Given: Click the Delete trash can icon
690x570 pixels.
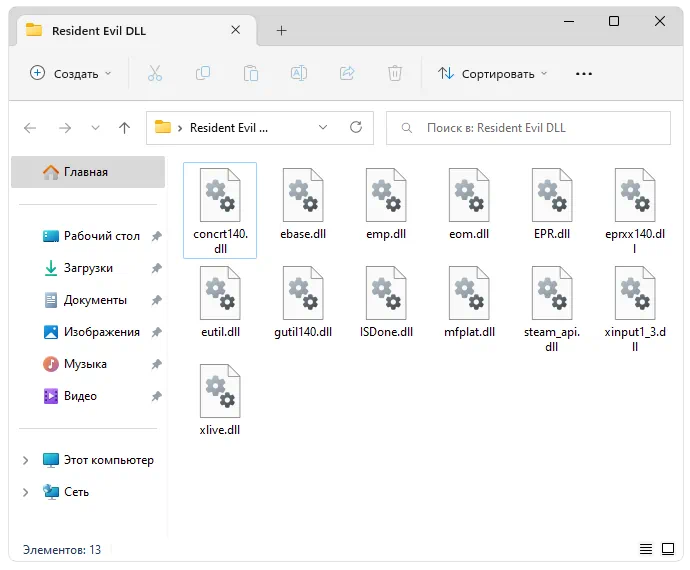Looking at the screenshot, I should (x=395, y=73).
